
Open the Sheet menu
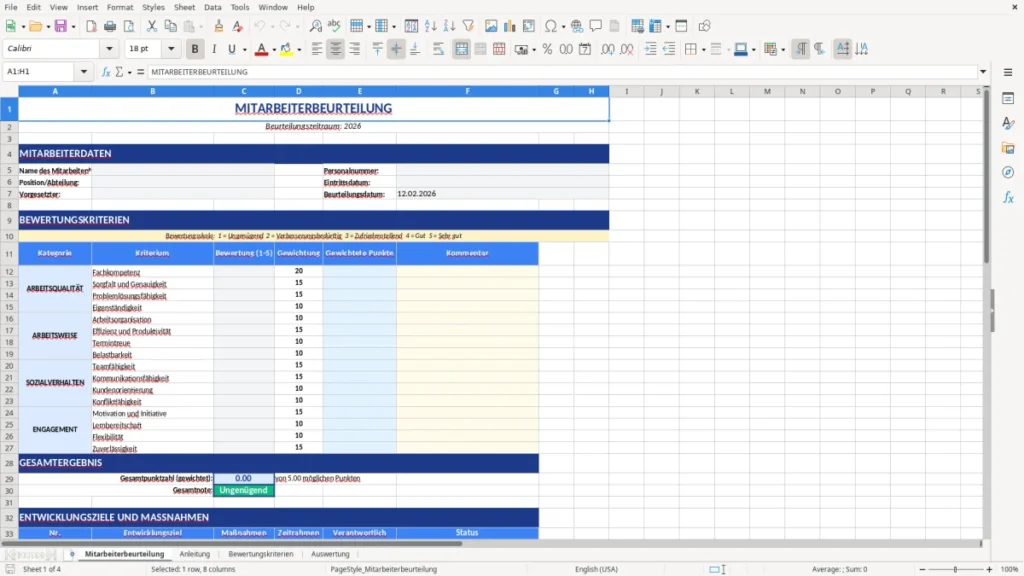pos(184,7)
